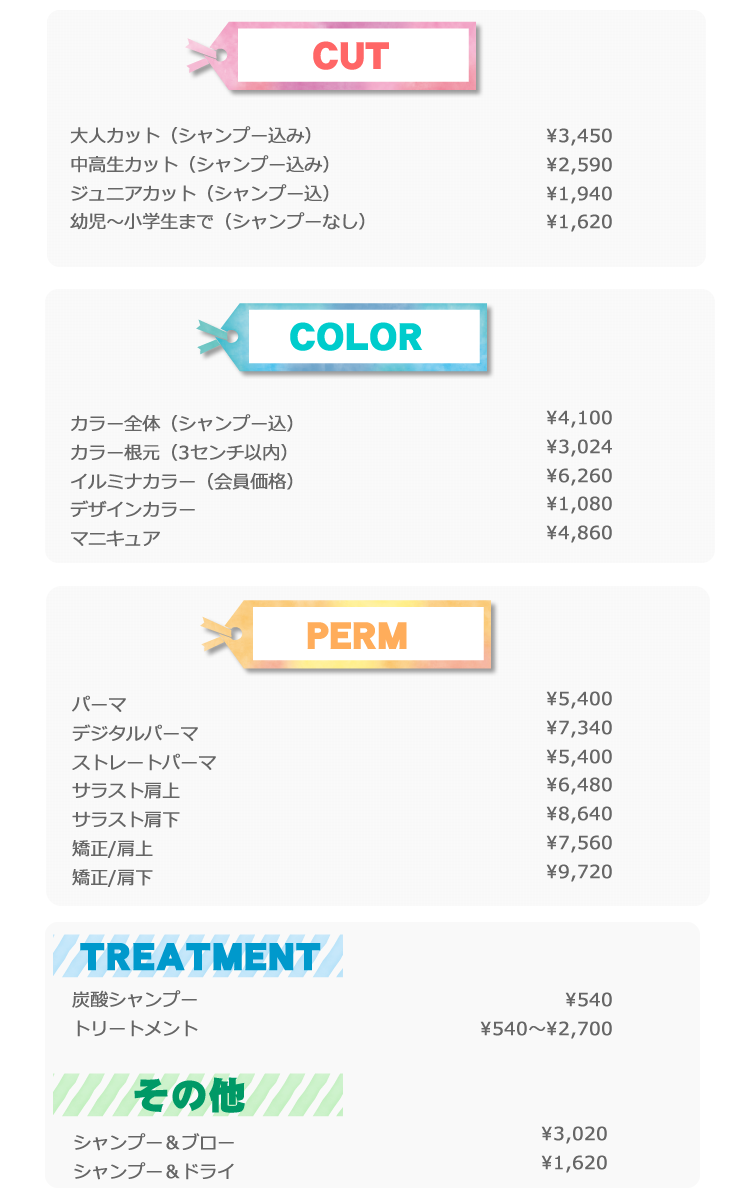Image resolution: width=743 pixels, height=1198 pixels.
Task: Click the green その他 striped heading
Action: pyautogui.click(x=198, y=1094)
